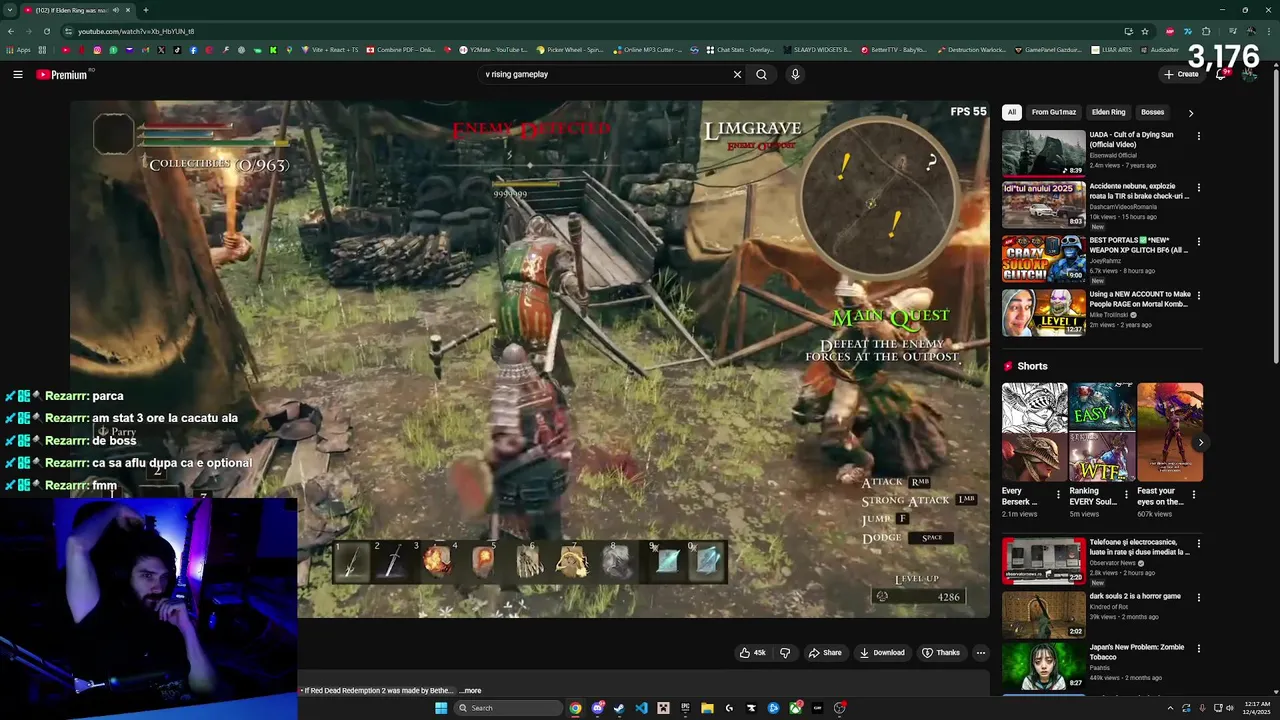Open Chrome from the taskbar
The image size is (1280, 720).
[x=575, y=708]
